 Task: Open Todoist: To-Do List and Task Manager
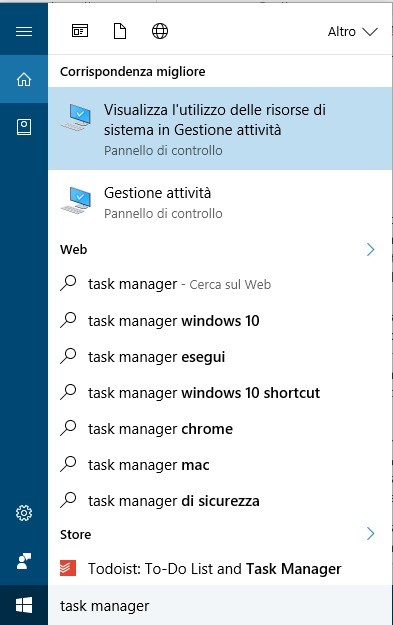click(x=220, y=568)
